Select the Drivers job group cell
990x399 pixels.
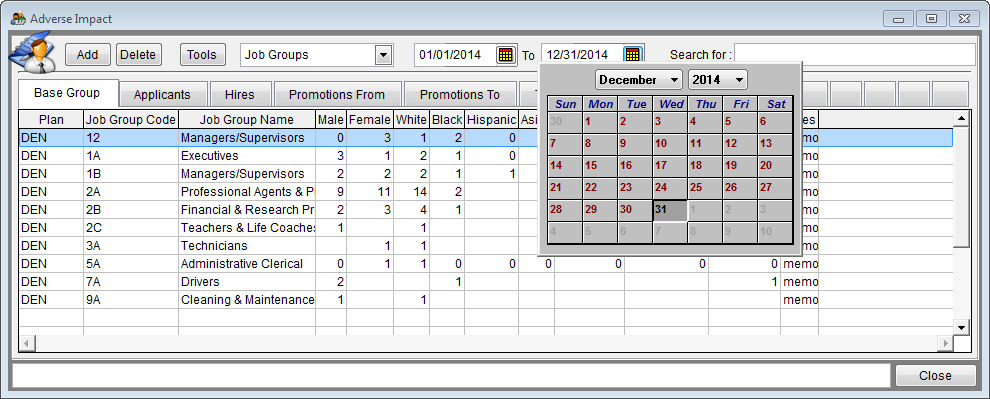coord(247,282)
